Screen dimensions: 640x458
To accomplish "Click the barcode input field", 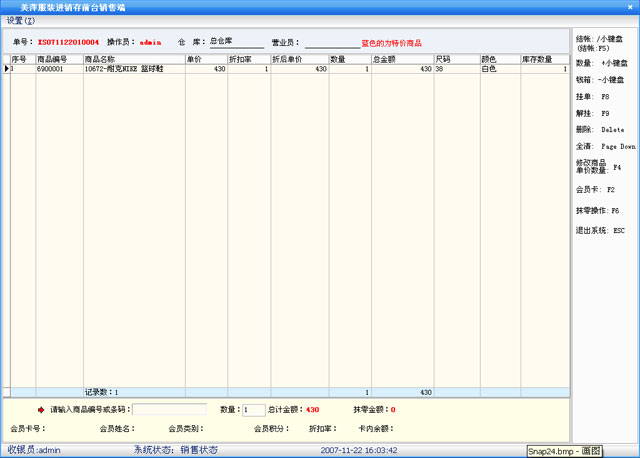I will click(x=170, y=410).
